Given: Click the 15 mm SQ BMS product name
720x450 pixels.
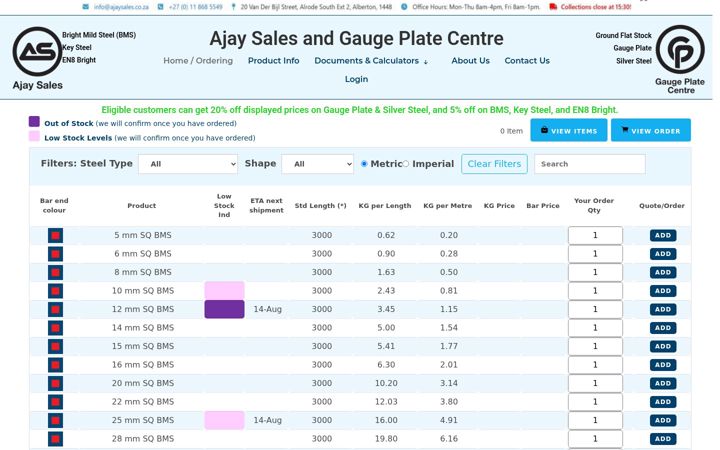Looking at the screenshot, I should (143, 346).
